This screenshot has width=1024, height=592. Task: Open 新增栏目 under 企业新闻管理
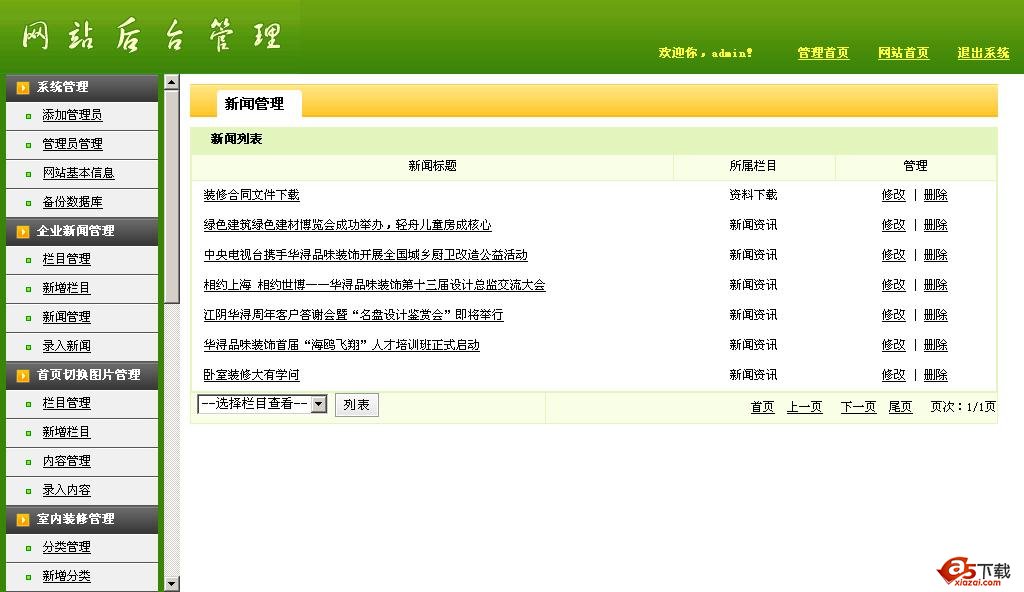(x=67, y=288)
